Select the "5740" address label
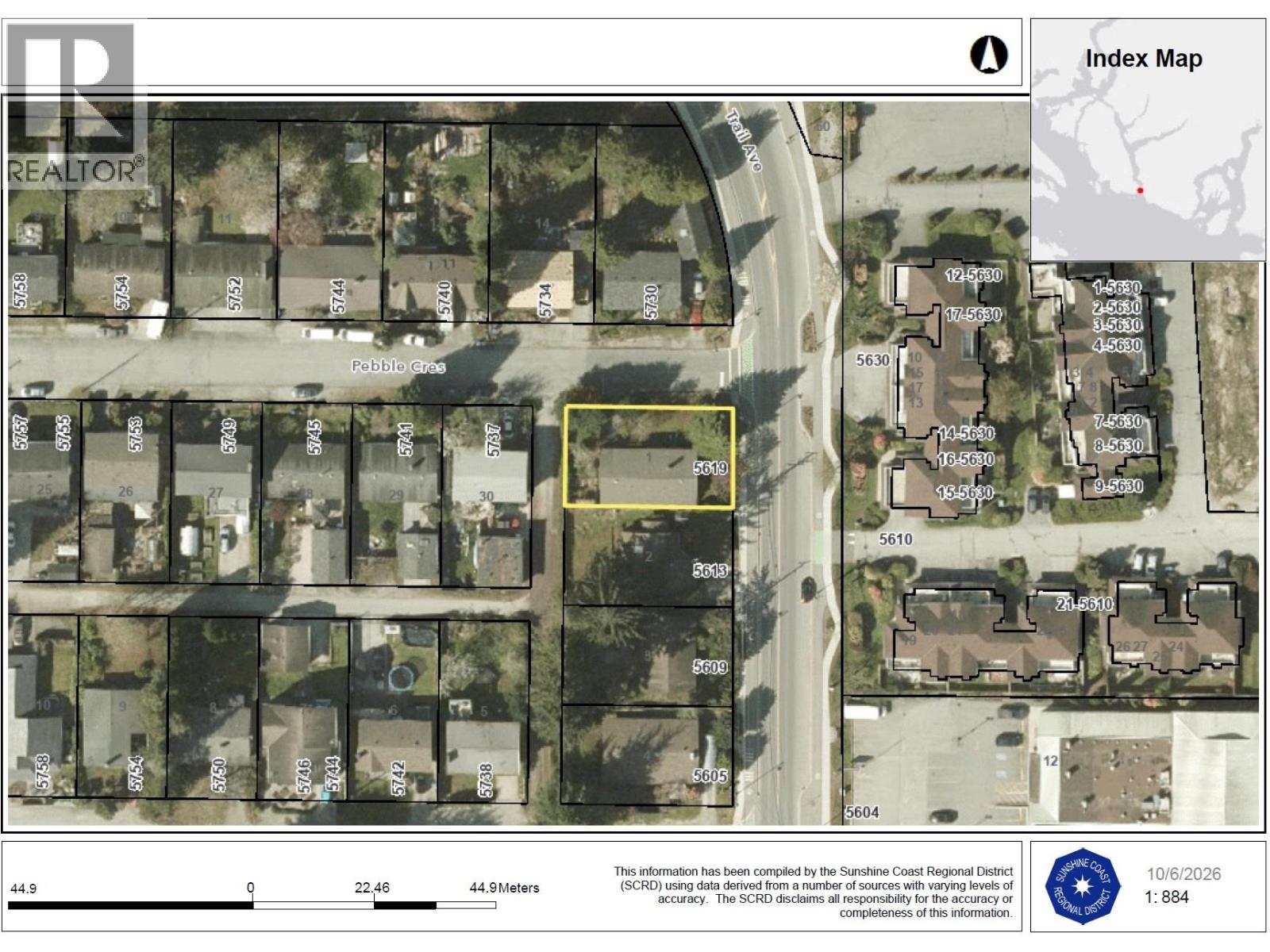 (x=444, y=297)
